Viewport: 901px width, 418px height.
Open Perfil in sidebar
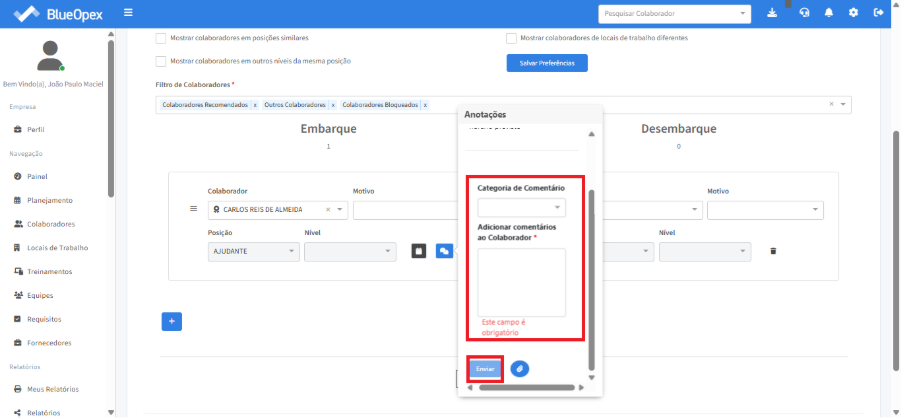36,130
